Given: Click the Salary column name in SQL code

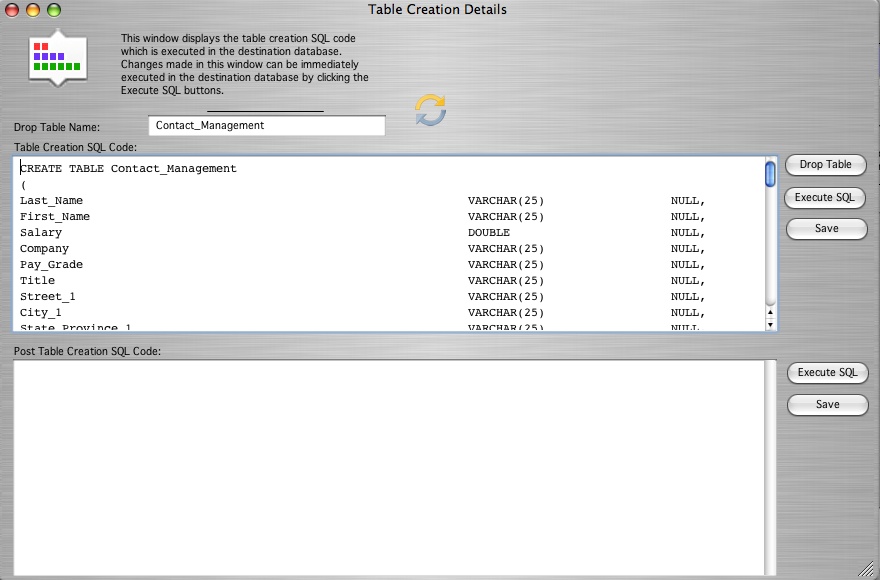Looking at the screenshot, I should tap(41, 233).
